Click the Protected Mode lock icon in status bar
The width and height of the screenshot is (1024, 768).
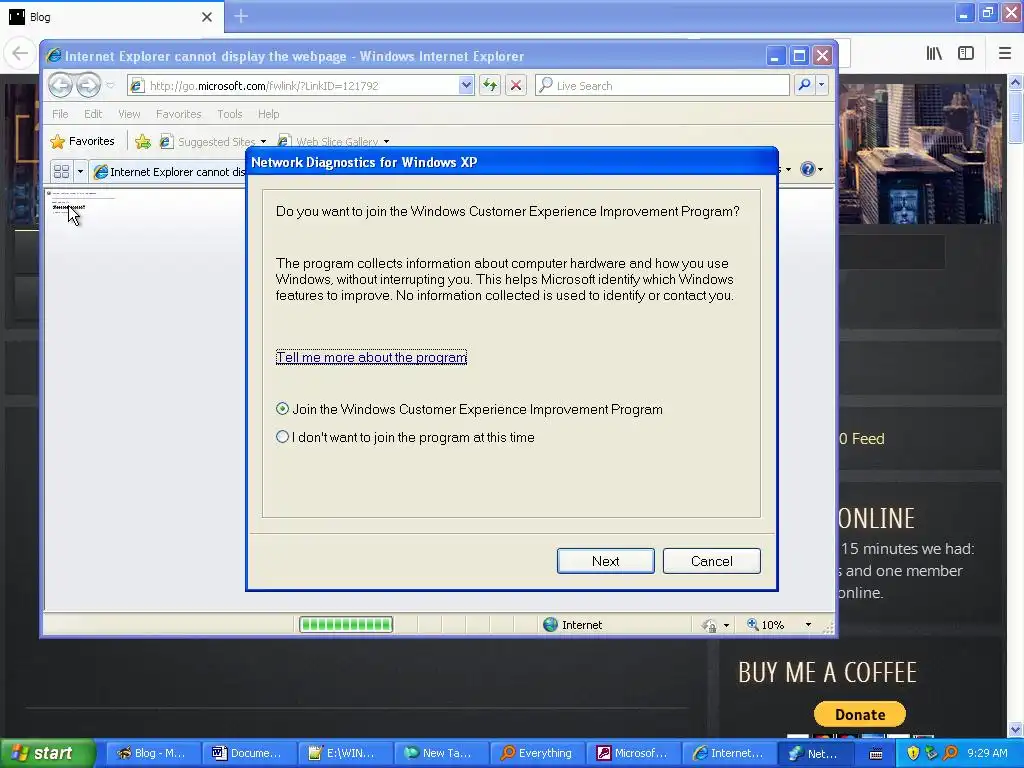[709, 625]
